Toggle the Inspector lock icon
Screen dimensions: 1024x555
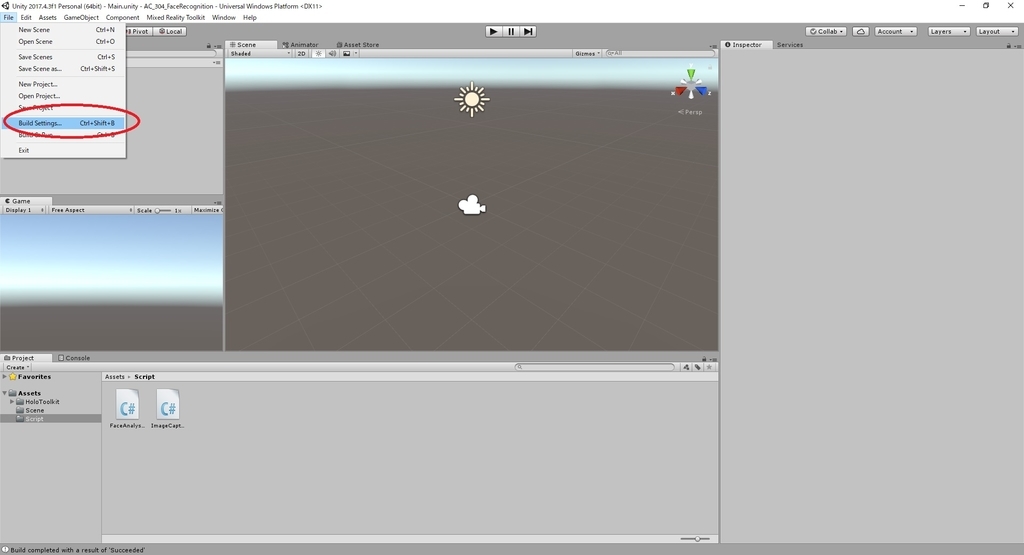point(1008,46)
